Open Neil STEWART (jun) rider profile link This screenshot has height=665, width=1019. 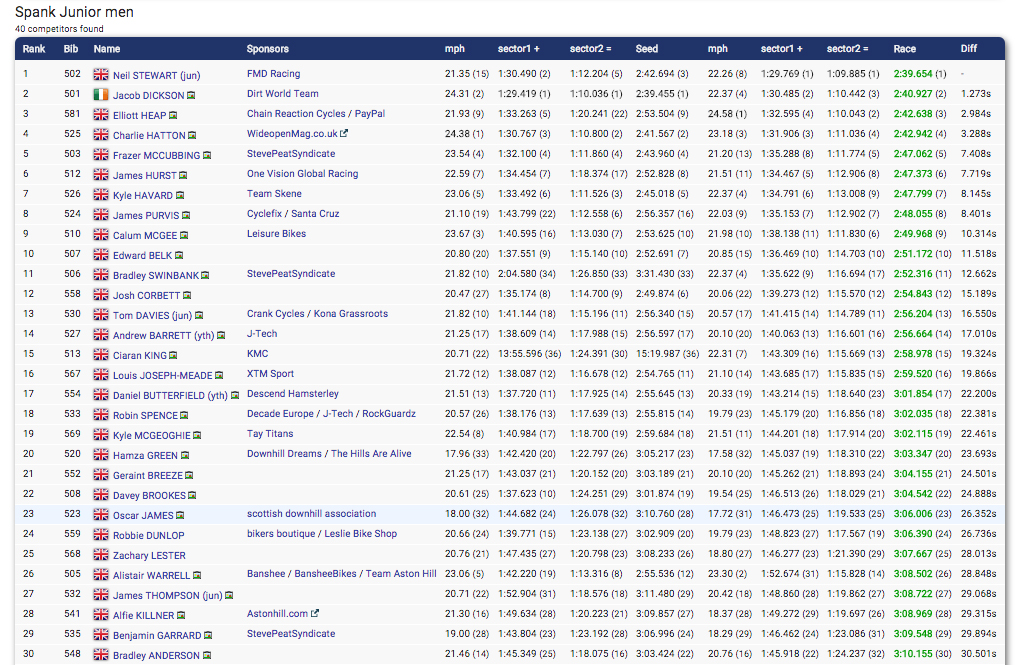156,76
